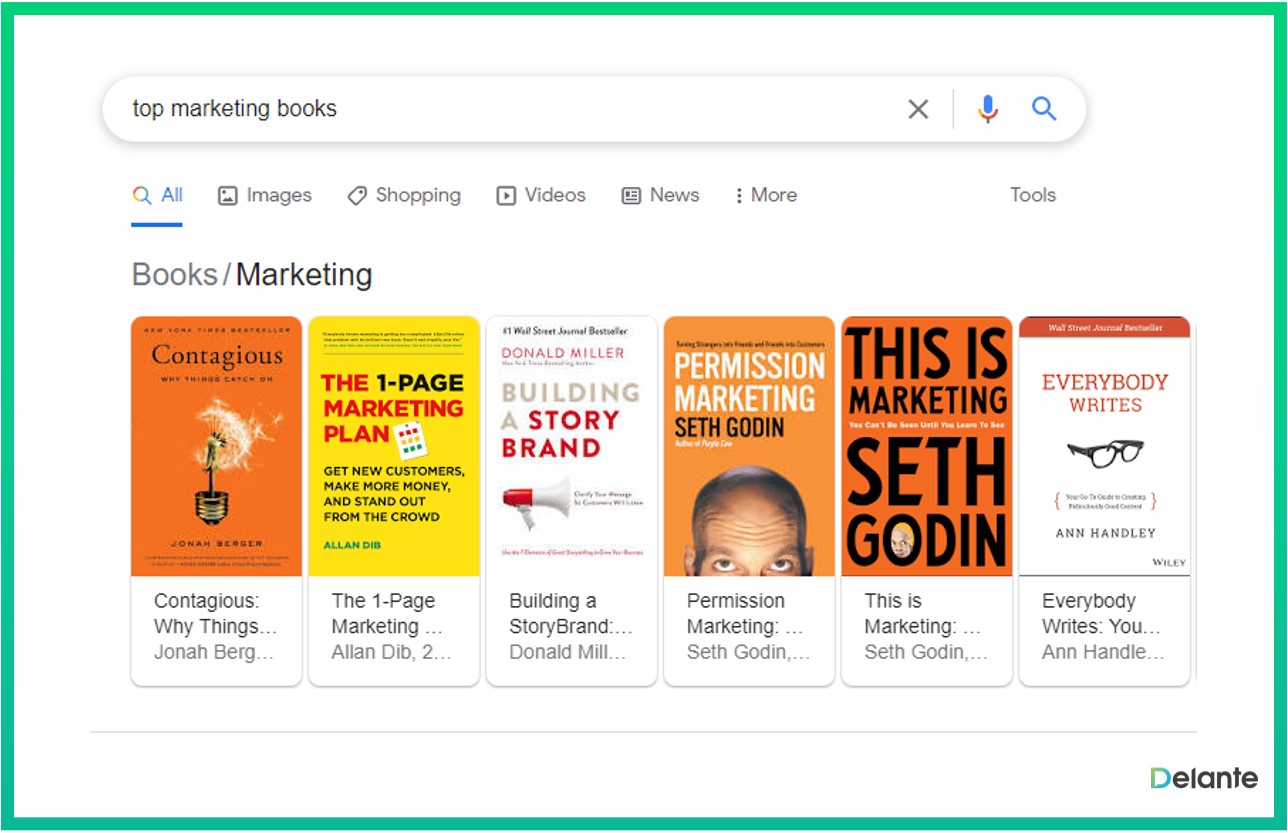Switch to the Shopping tab
The image size is (1288, 833).
(404, 196)
